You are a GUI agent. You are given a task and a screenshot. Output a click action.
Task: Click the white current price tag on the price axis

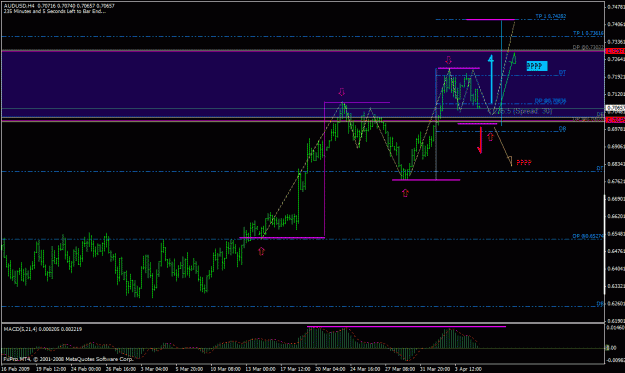(x=615, y=108)
